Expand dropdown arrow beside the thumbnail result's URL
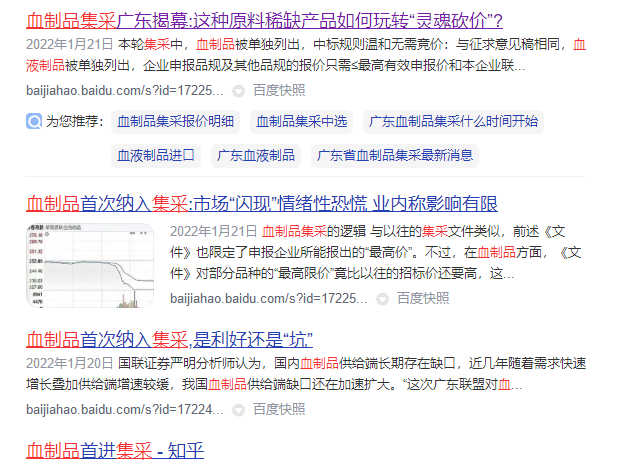 pyautogui.click(x=383, y=299)
